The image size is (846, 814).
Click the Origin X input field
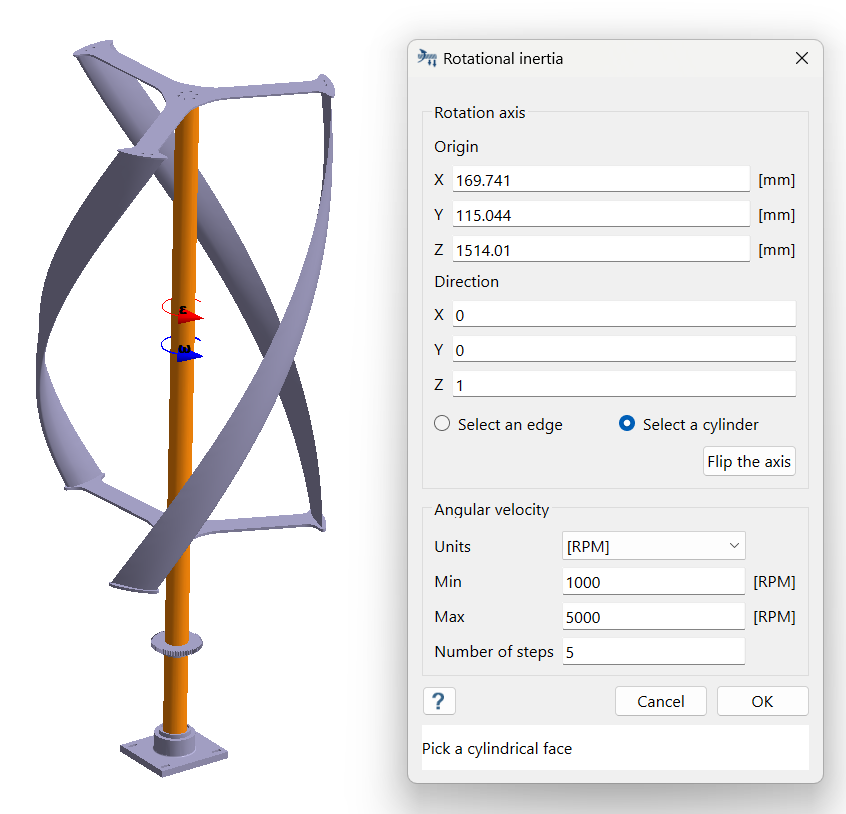[x=600, y=180]
